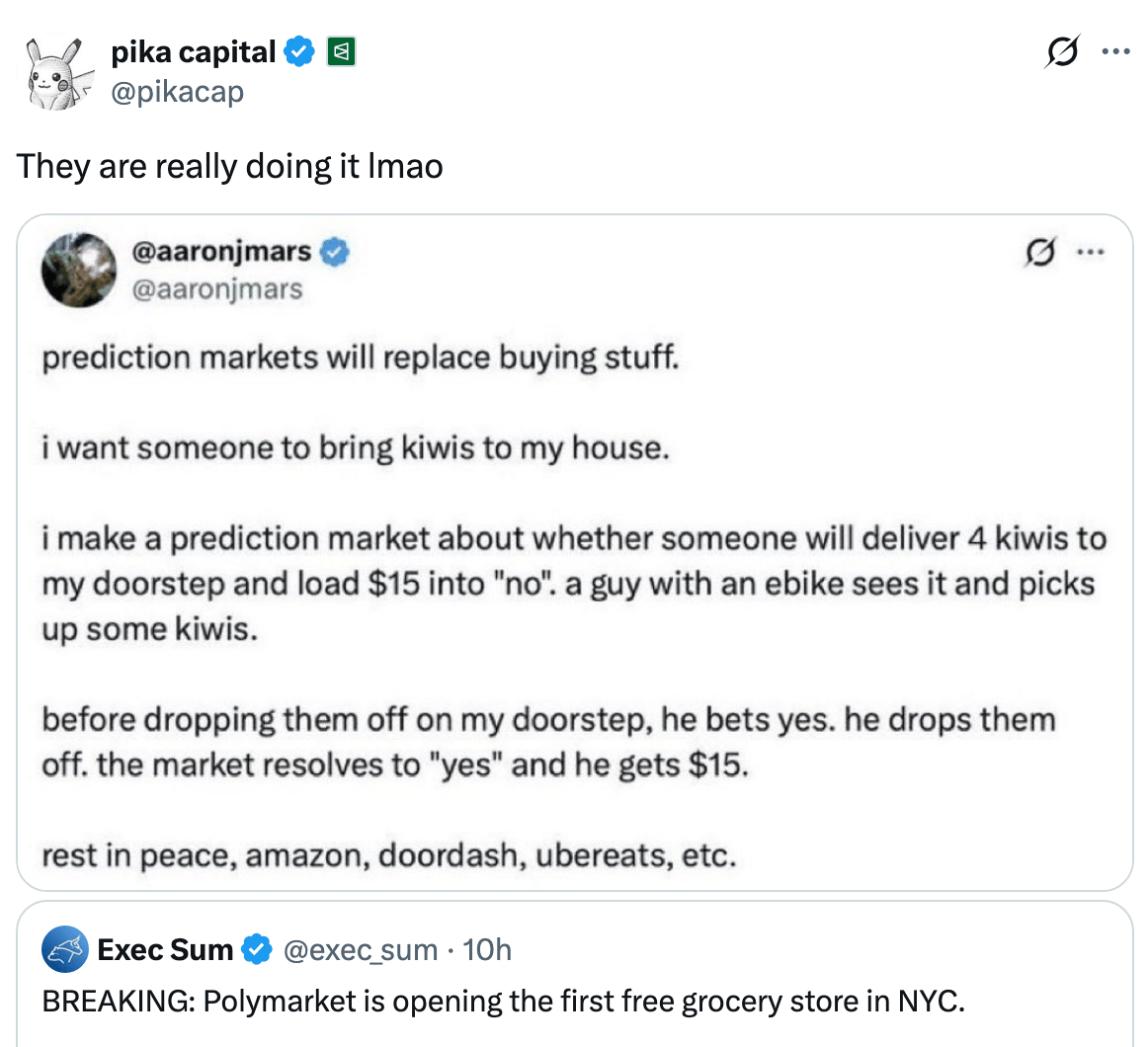Click the aaronjmars profile avatar
The width and height of the screenshot is (1148, 1047).
pos(78,271)
